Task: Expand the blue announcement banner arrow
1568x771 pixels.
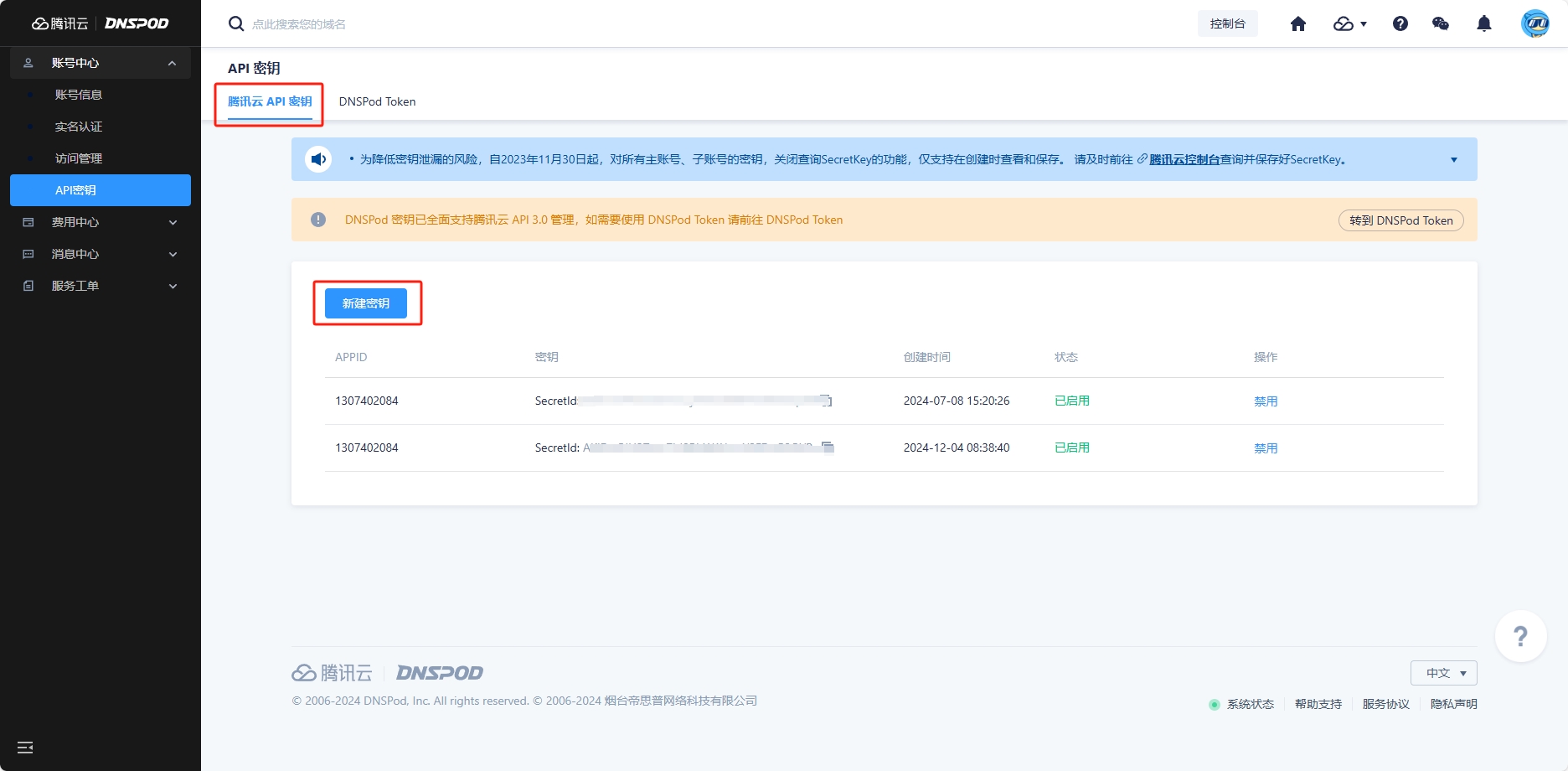Action: tap(1453, 160)
